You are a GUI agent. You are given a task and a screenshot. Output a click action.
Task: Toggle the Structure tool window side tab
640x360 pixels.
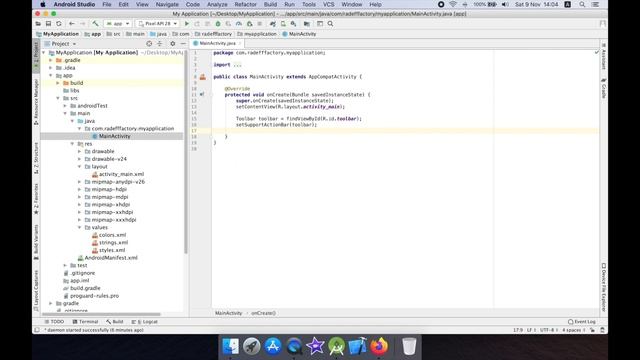coord(36,158)
